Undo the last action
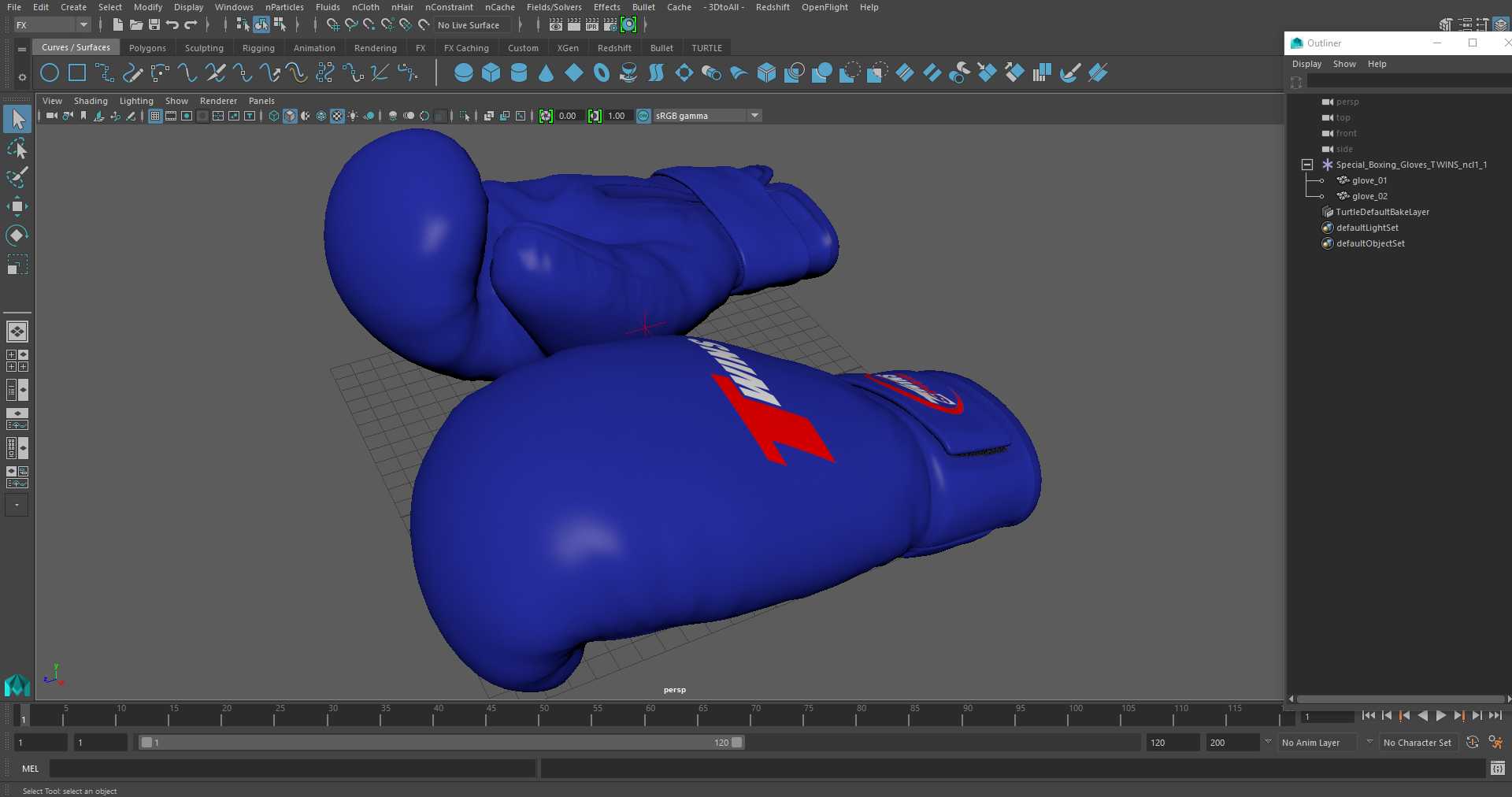Viewport: 1512px width, 797px height. click(172, 25)
